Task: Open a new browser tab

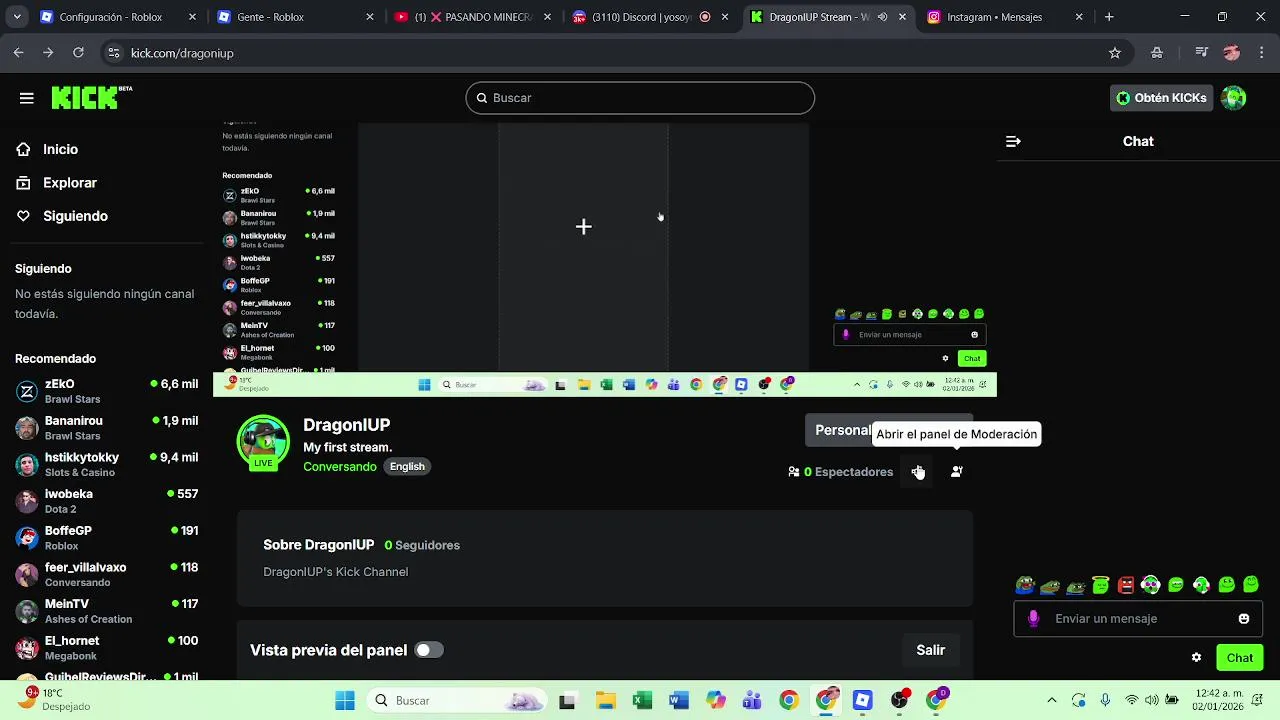Action: tap(1109, 17)
